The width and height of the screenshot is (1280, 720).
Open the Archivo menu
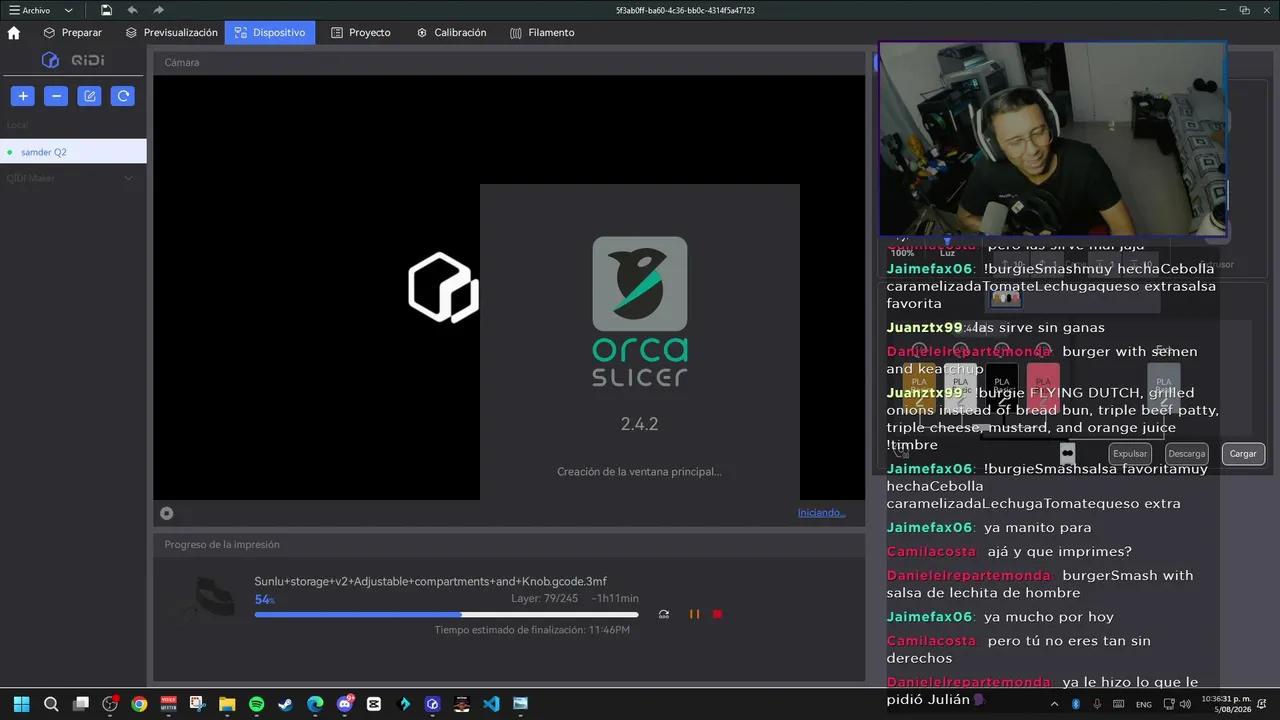coord(30,10)
